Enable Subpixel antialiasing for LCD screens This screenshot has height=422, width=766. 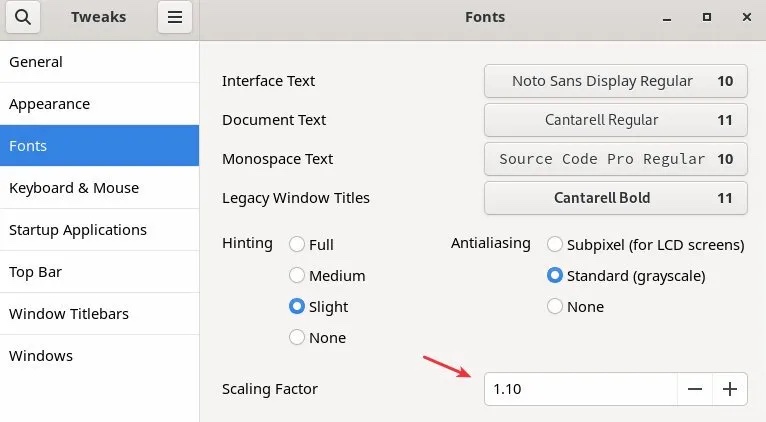[555, 244]
